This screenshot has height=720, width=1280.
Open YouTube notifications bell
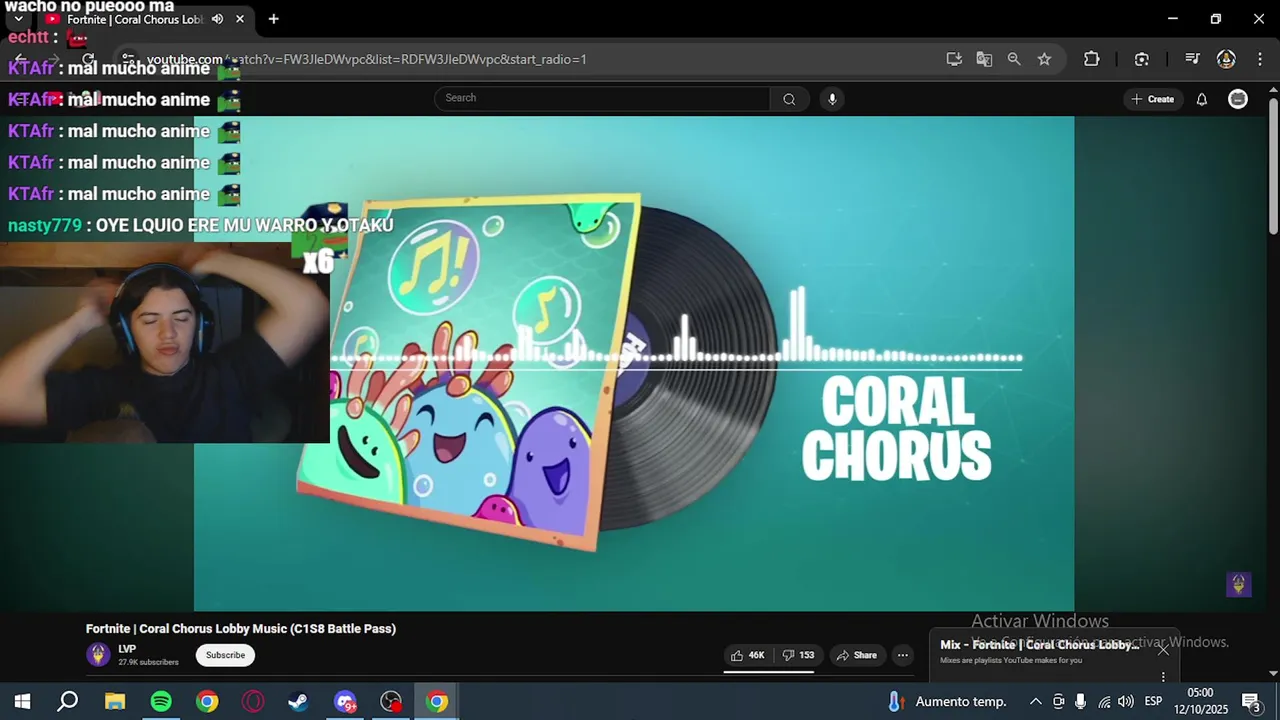pos(1202,99)
